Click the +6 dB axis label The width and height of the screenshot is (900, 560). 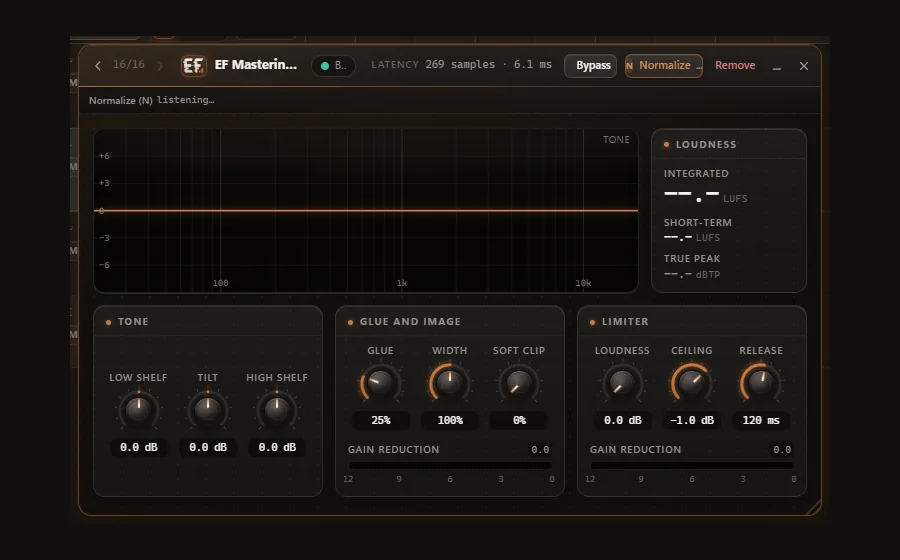104,156
